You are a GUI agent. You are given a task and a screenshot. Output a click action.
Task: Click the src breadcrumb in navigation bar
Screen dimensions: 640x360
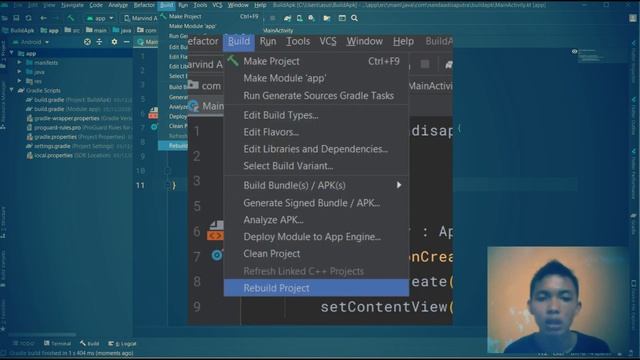(72, 31)
